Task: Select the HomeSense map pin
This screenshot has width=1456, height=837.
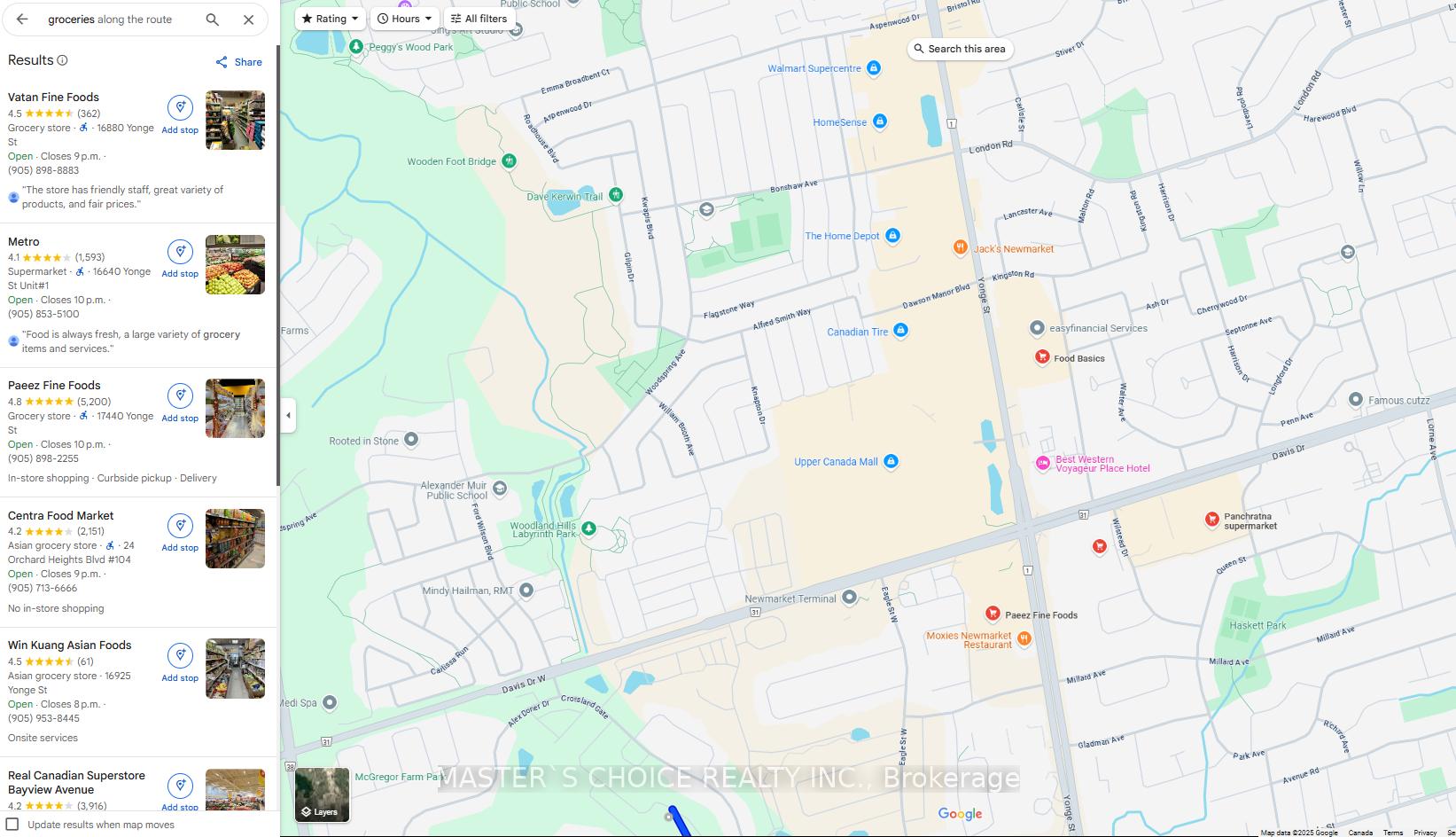Action: coord(880,121)
